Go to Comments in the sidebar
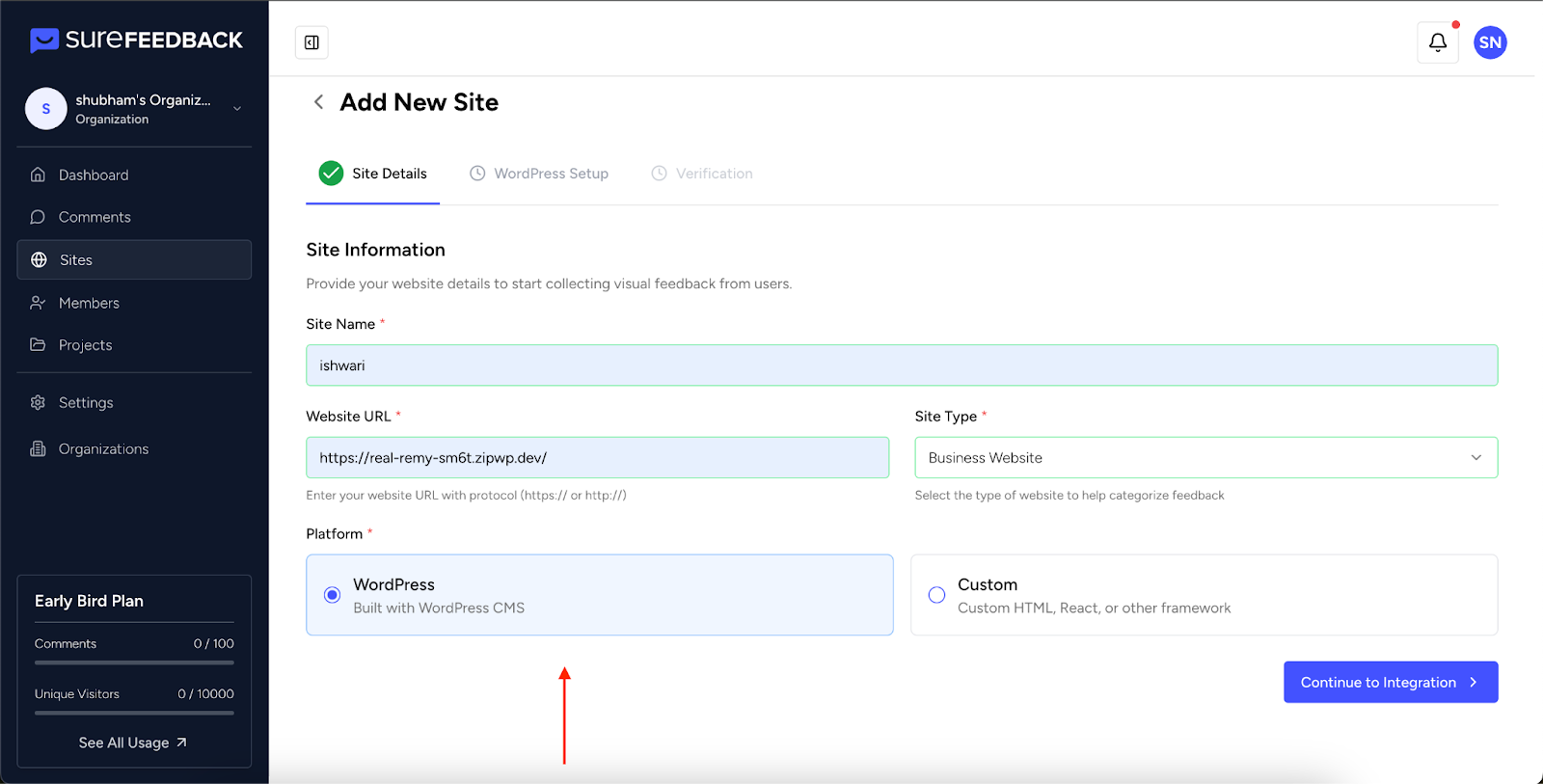The width and height of the screenshot is (1543, 784). click(95, 217)
